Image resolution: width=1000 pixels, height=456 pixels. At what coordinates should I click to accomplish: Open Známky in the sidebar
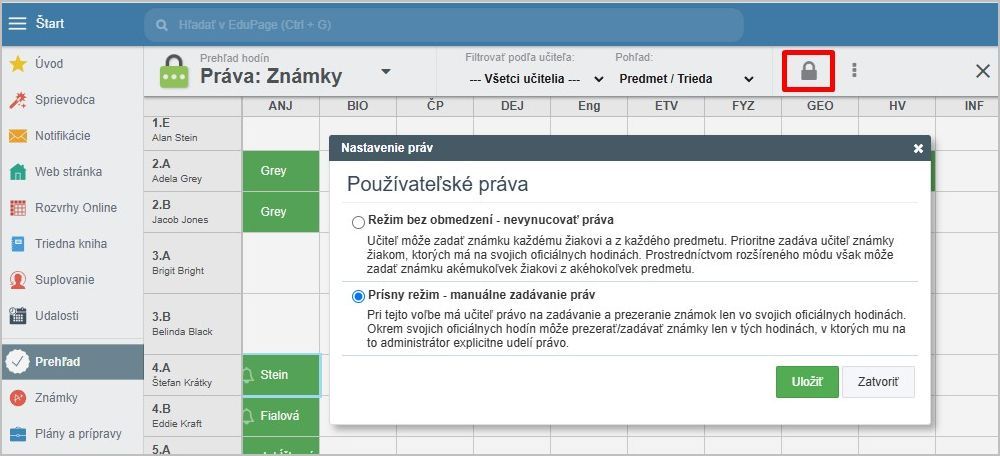click(x=56, y=398)
